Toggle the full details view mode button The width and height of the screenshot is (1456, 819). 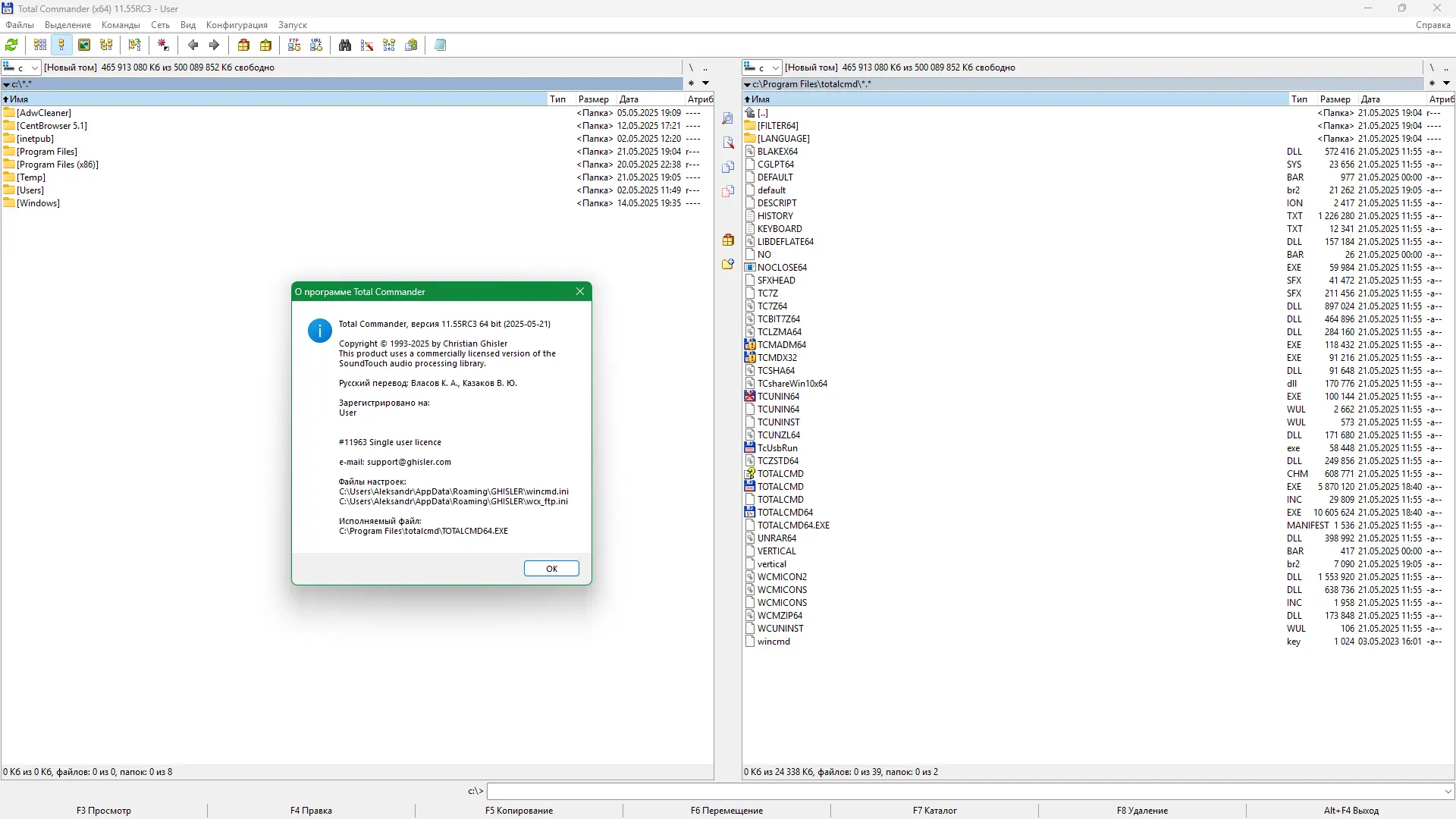tap(62, 45)
